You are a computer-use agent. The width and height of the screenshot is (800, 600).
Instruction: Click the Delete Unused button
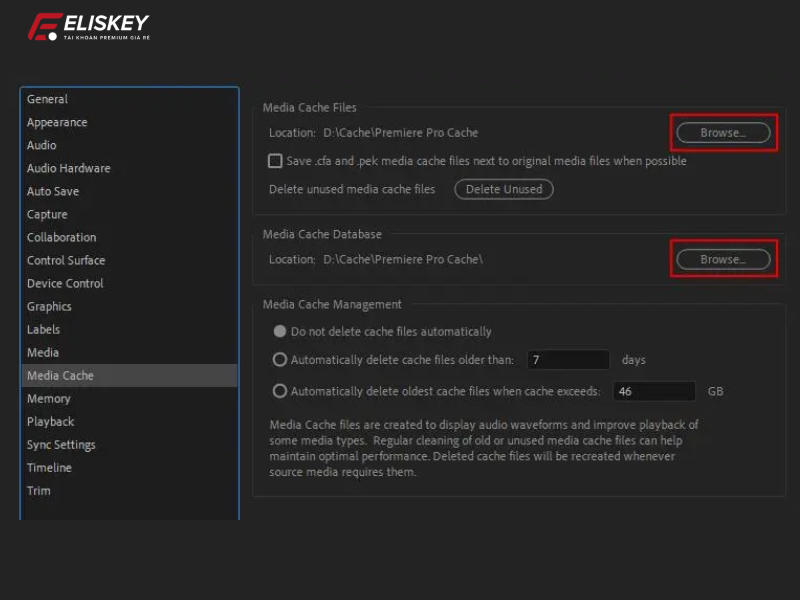point(504,189)
